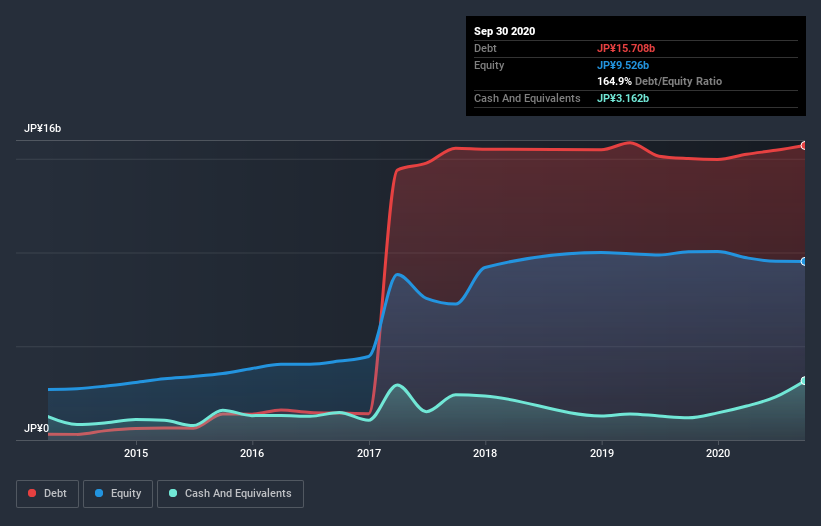This screenshot has width=821, height=526.
Task: Click the JP¥9.526b equity value
Action: [x=623, y=65]
